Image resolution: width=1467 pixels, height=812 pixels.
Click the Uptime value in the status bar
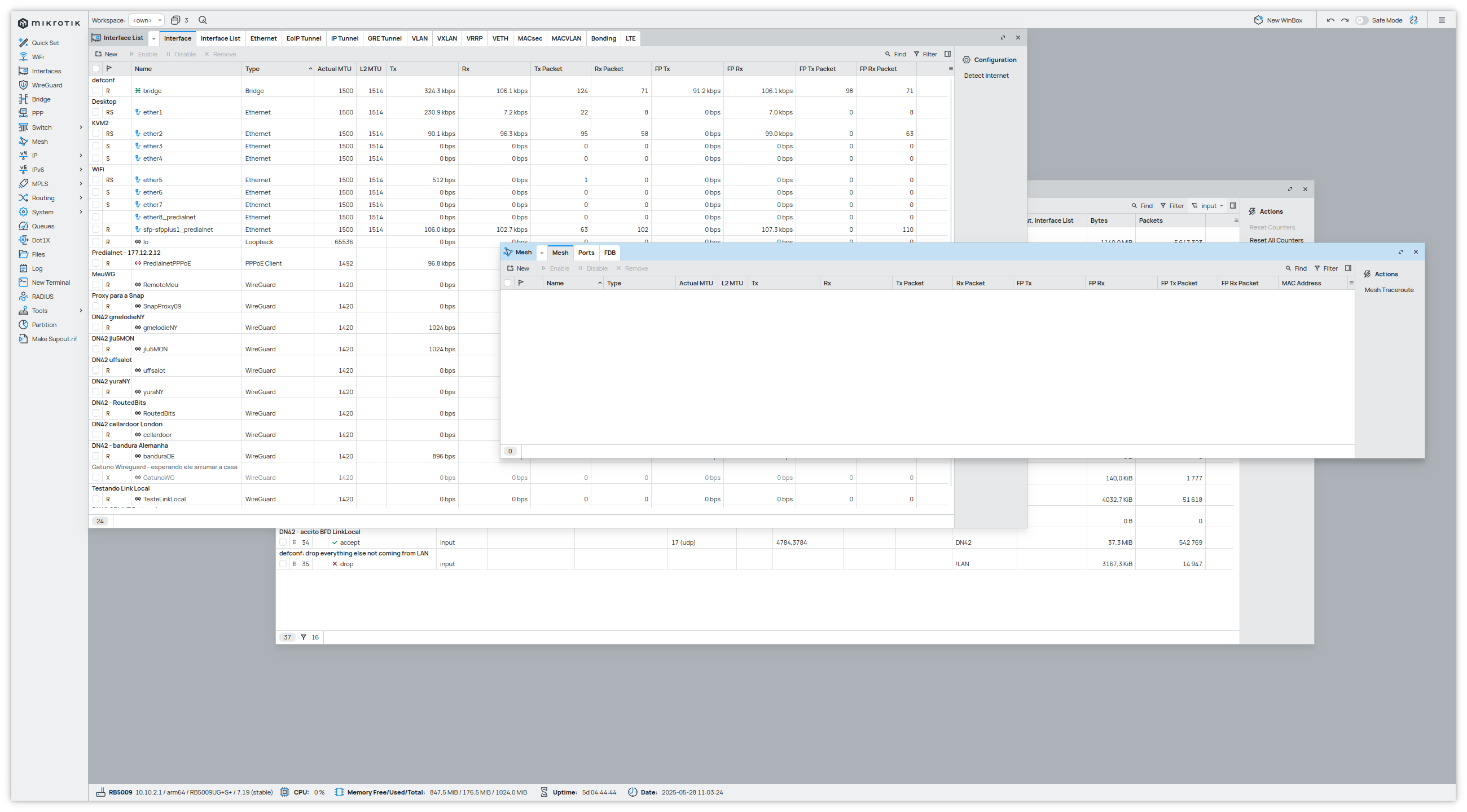coord(599,792)
